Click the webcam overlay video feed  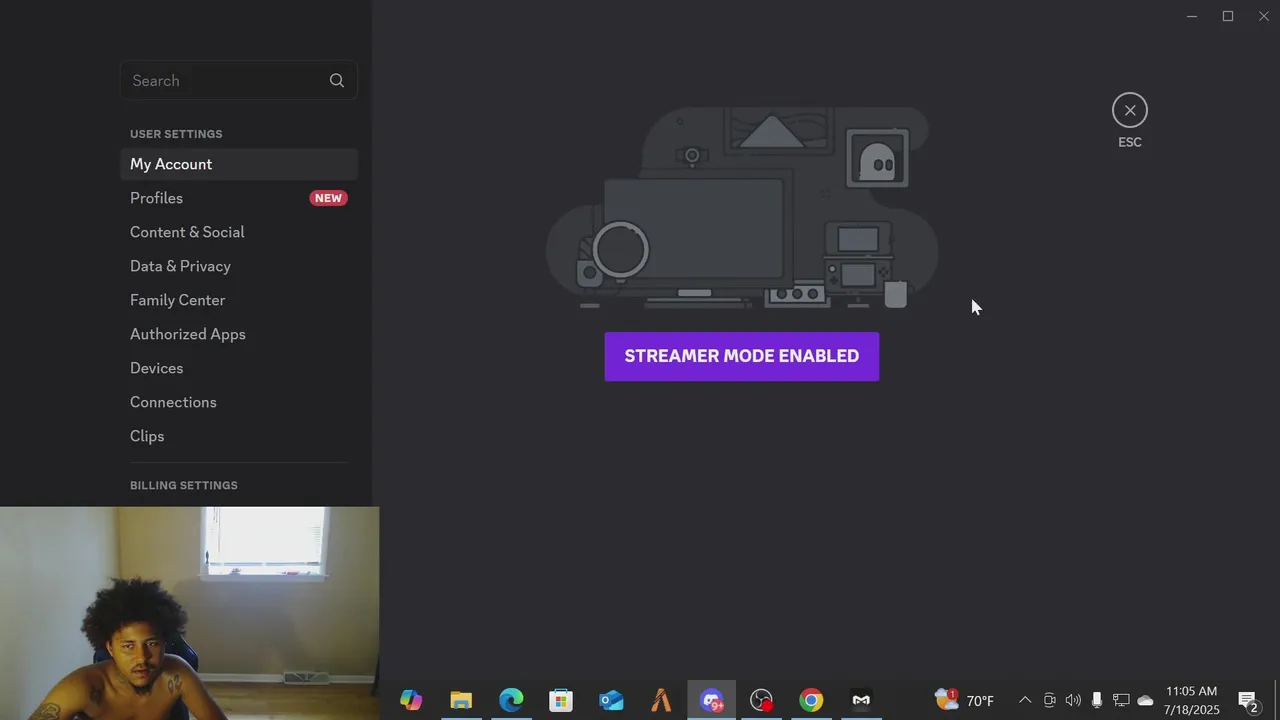pos(190,613)
